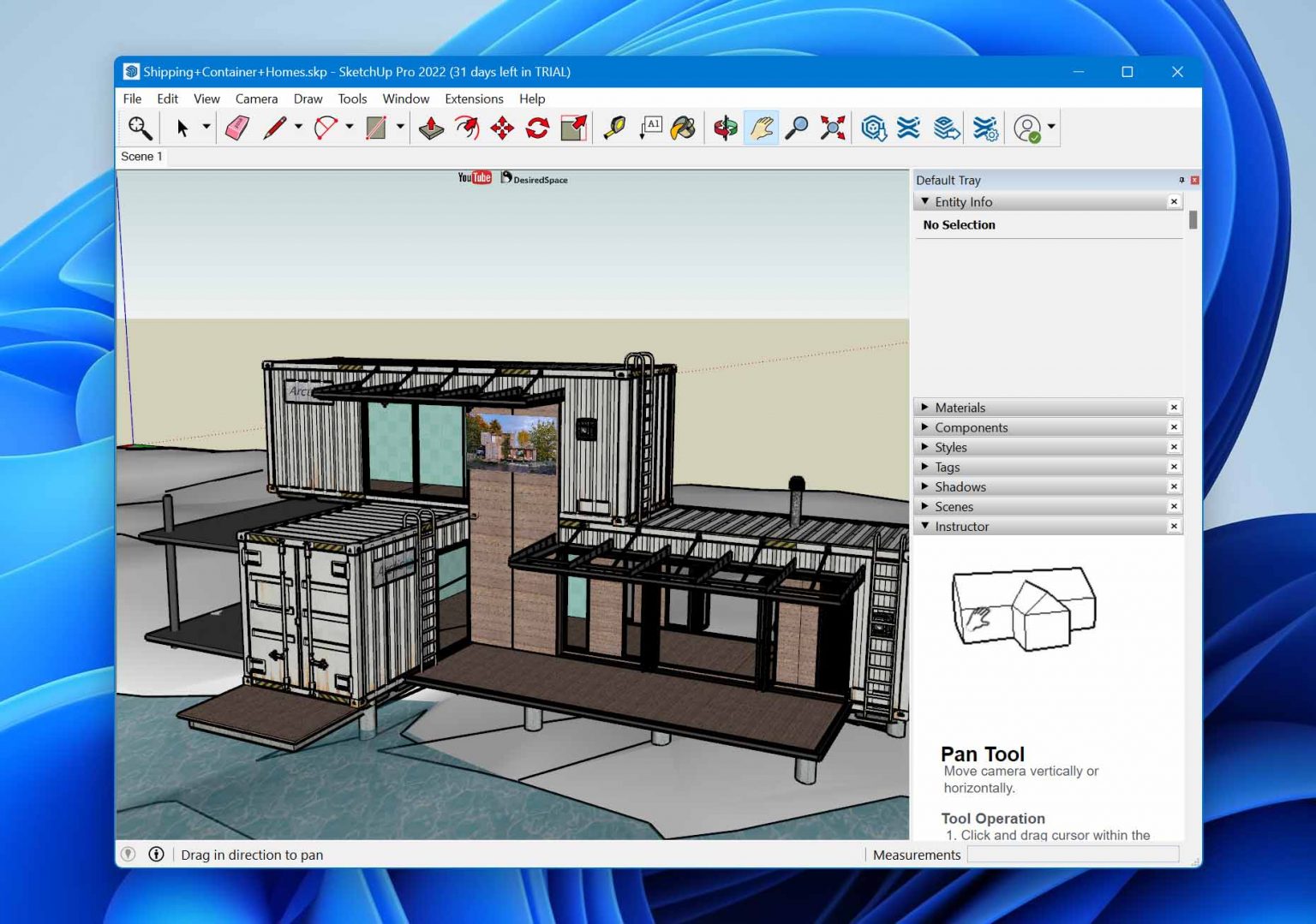Viewport: 1316px width, 924px height.
Task: Open the 3D Warehouse download icon
Action: point(874,127)
